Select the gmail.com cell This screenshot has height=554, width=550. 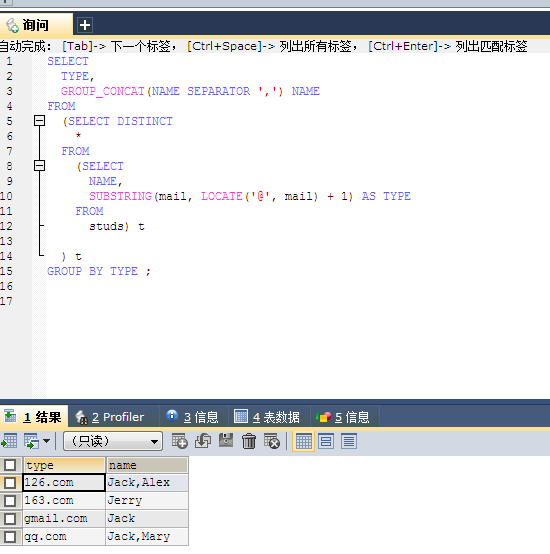[64, 519]
